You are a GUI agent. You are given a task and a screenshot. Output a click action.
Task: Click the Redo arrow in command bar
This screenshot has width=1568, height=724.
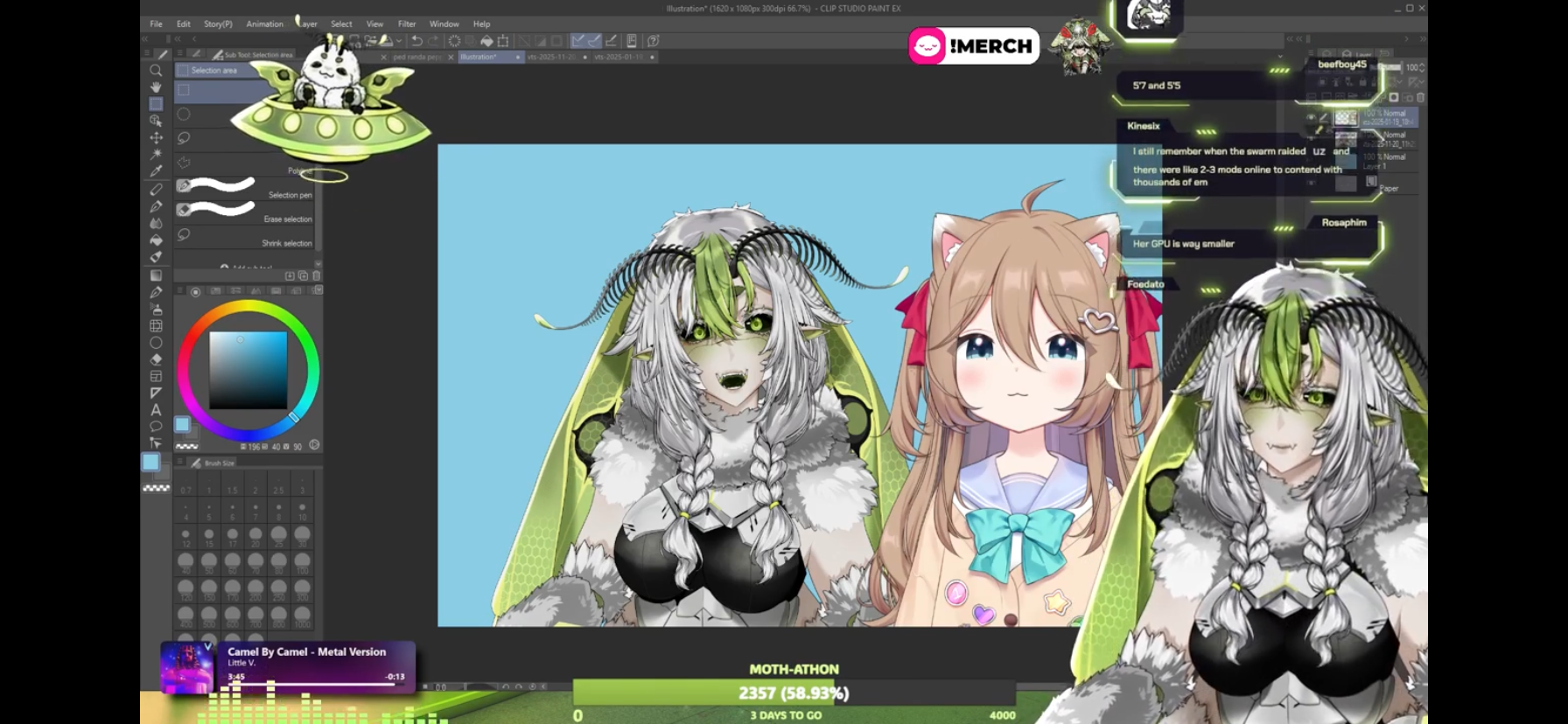pyautogui.click(x=433, y=41)
